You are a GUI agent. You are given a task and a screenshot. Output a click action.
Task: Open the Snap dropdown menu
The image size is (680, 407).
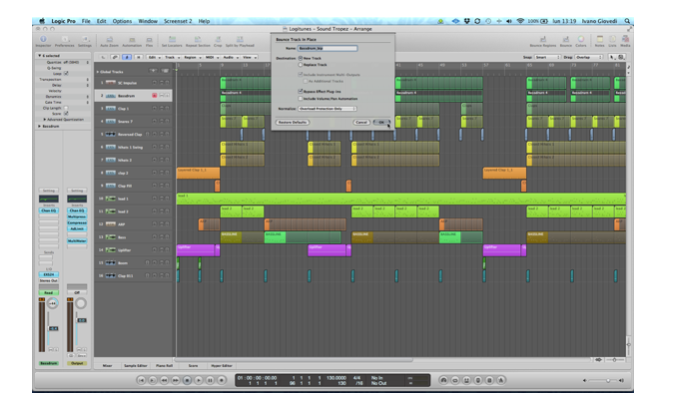click(x=547, y=57)
